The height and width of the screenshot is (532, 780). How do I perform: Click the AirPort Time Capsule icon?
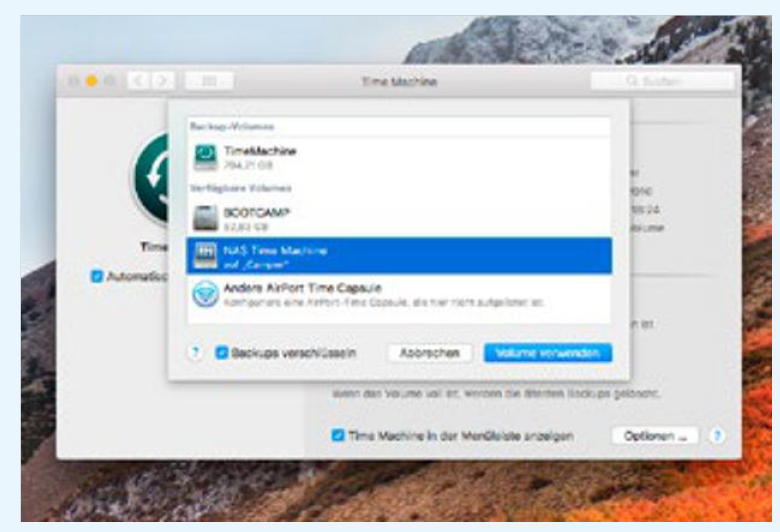coord(205,294)
